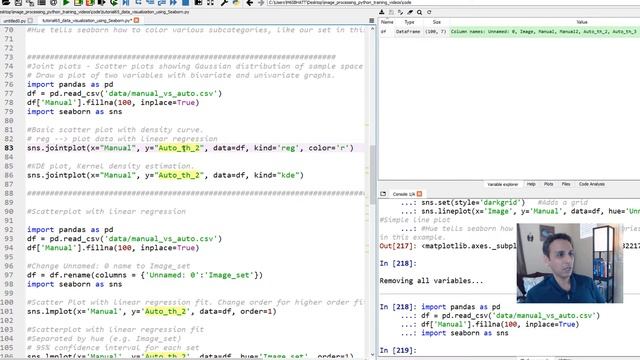Click line number 83 in the gutter
The height and width of the screenshot is (360, 640).
[9, 148]
